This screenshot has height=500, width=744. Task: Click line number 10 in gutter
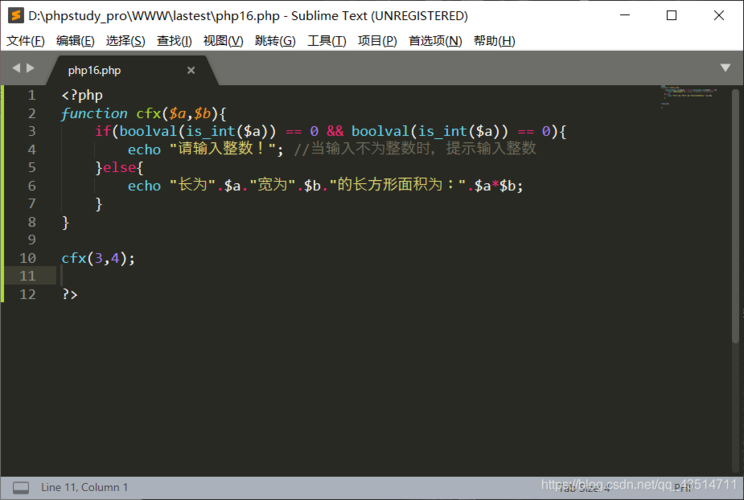point(28,258)
